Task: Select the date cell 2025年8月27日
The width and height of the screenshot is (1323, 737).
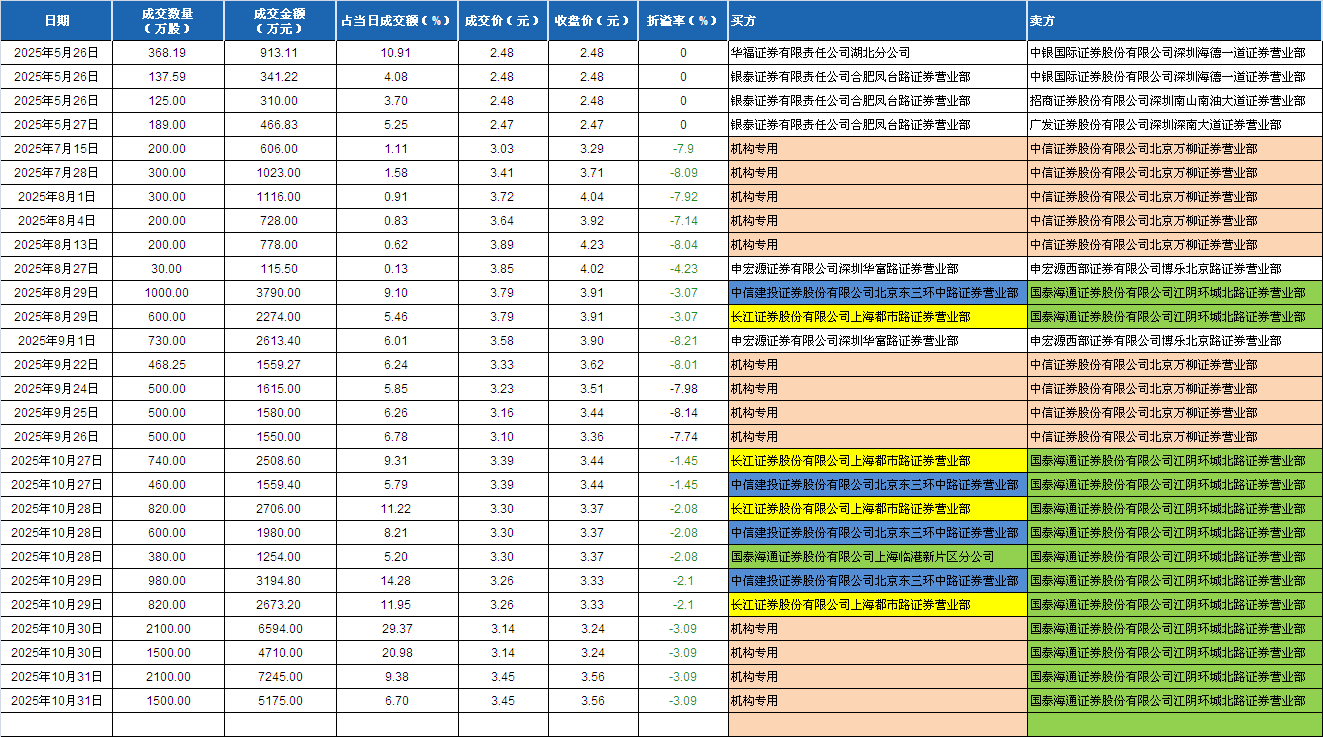Action: 57,268
